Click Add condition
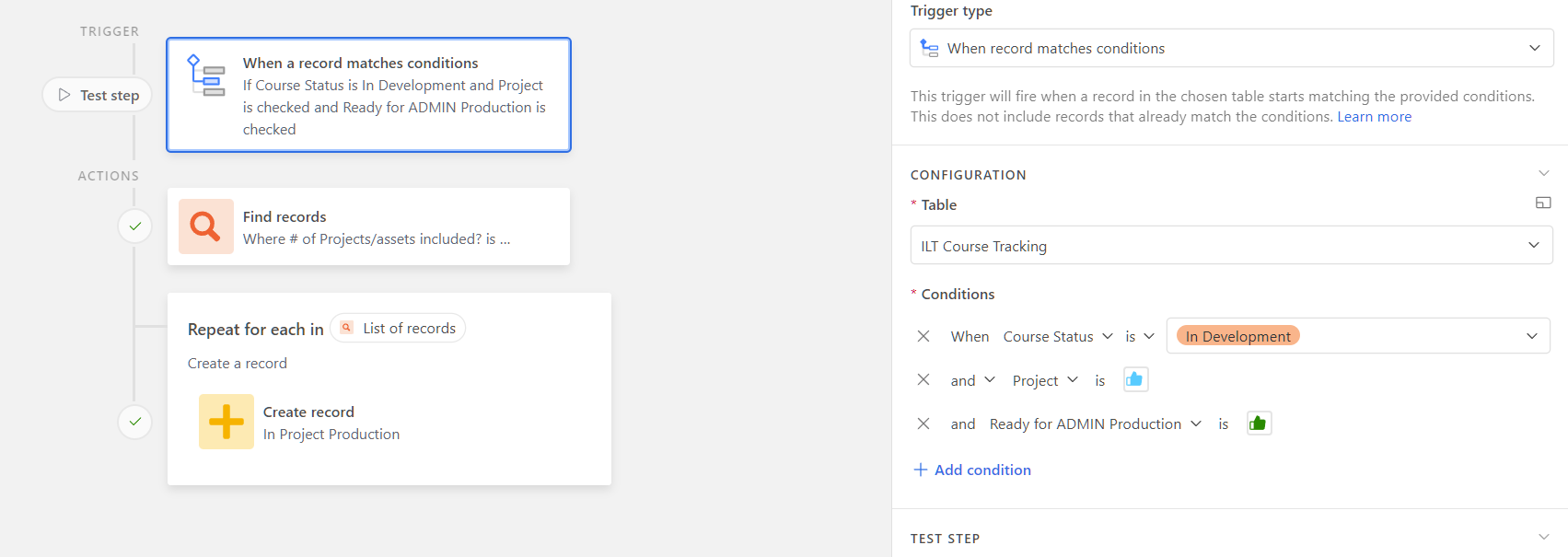This screenshot has height=557, width=1568. [x=972, y=470]
